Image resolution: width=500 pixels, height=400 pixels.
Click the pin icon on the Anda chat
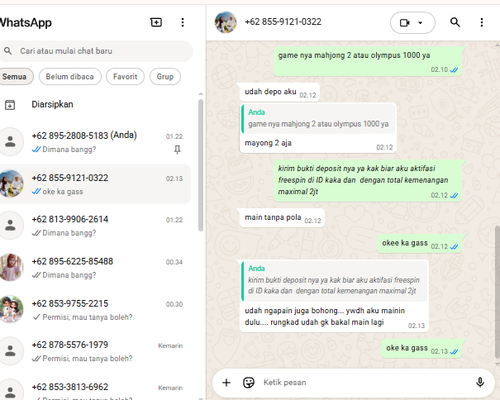click(x=177, y=150)
